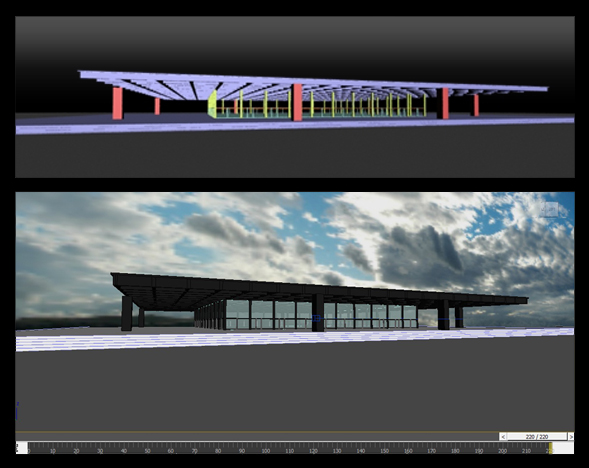The width and height of the screenshot is (589, 468).
Task: Click the blue selection bracket on center column
Action: click(316, 318)
